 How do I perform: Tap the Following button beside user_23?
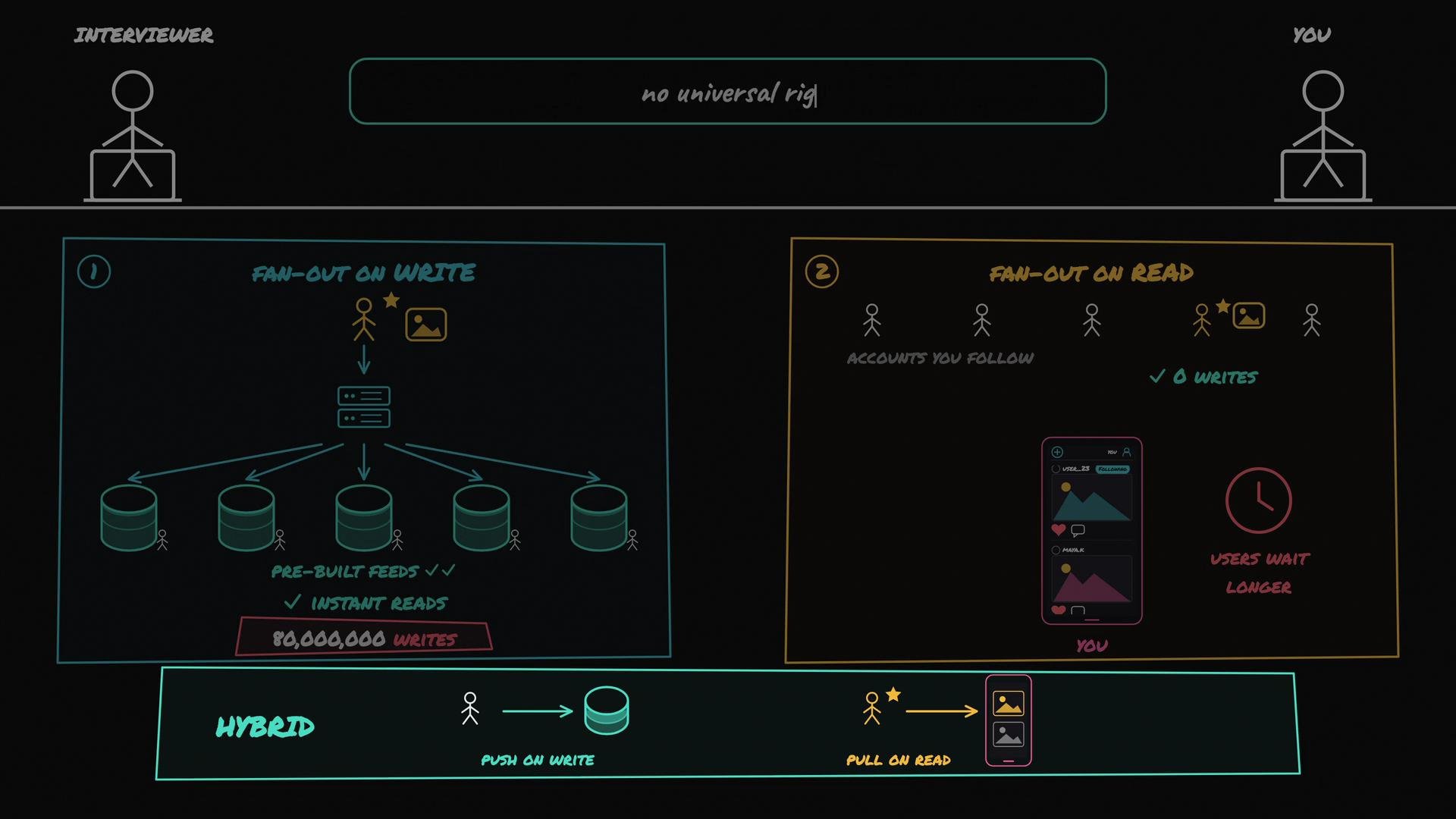(x=1112, y=469)
